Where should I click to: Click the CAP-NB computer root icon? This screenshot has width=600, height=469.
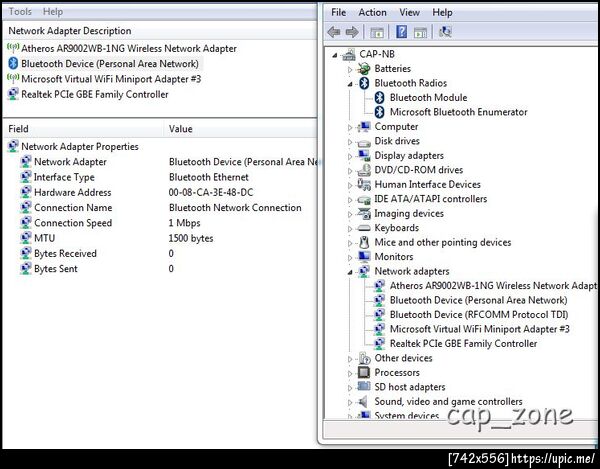[349, 54]
